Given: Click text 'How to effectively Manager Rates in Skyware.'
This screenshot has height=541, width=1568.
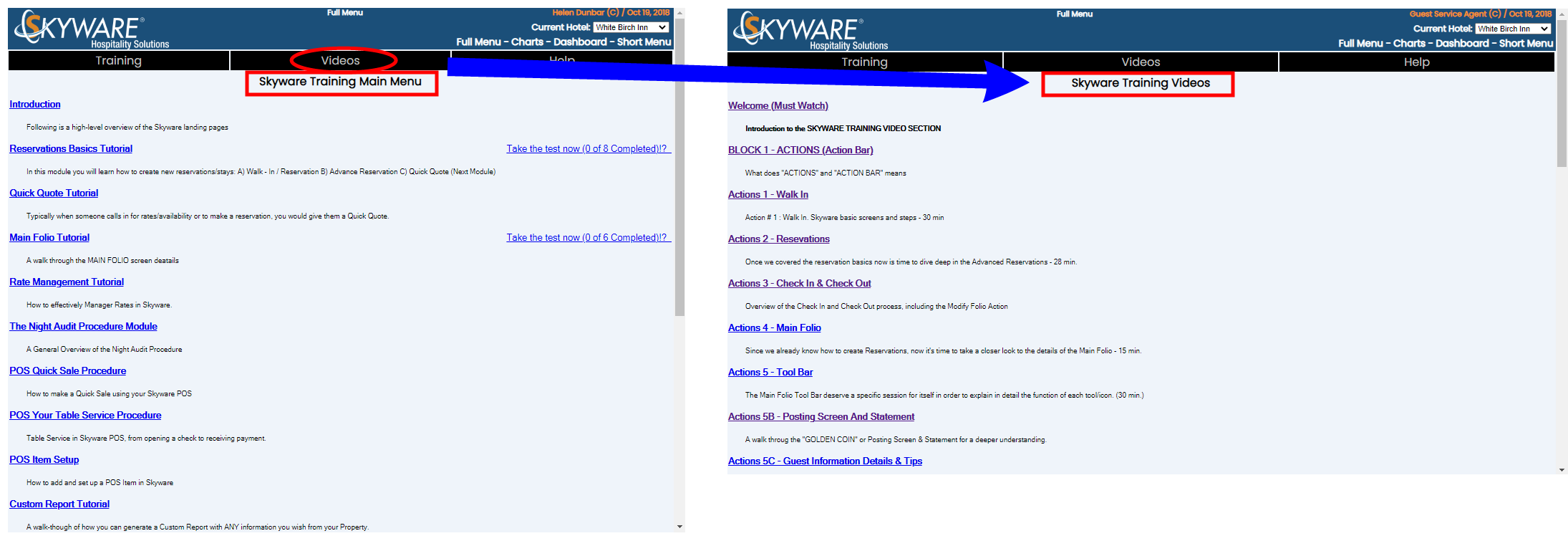Looking at the screenshot, I should click(100, 305).
